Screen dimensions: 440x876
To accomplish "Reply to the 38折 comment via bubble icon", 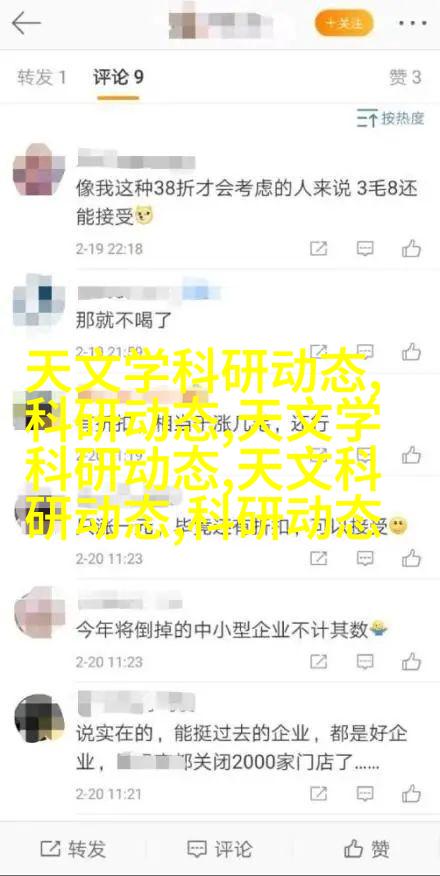I will 365,249.
